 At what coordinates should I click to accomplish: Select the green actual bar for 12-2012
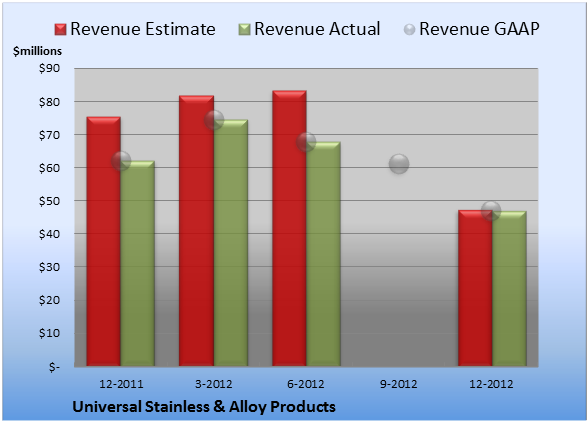point(509,288)
